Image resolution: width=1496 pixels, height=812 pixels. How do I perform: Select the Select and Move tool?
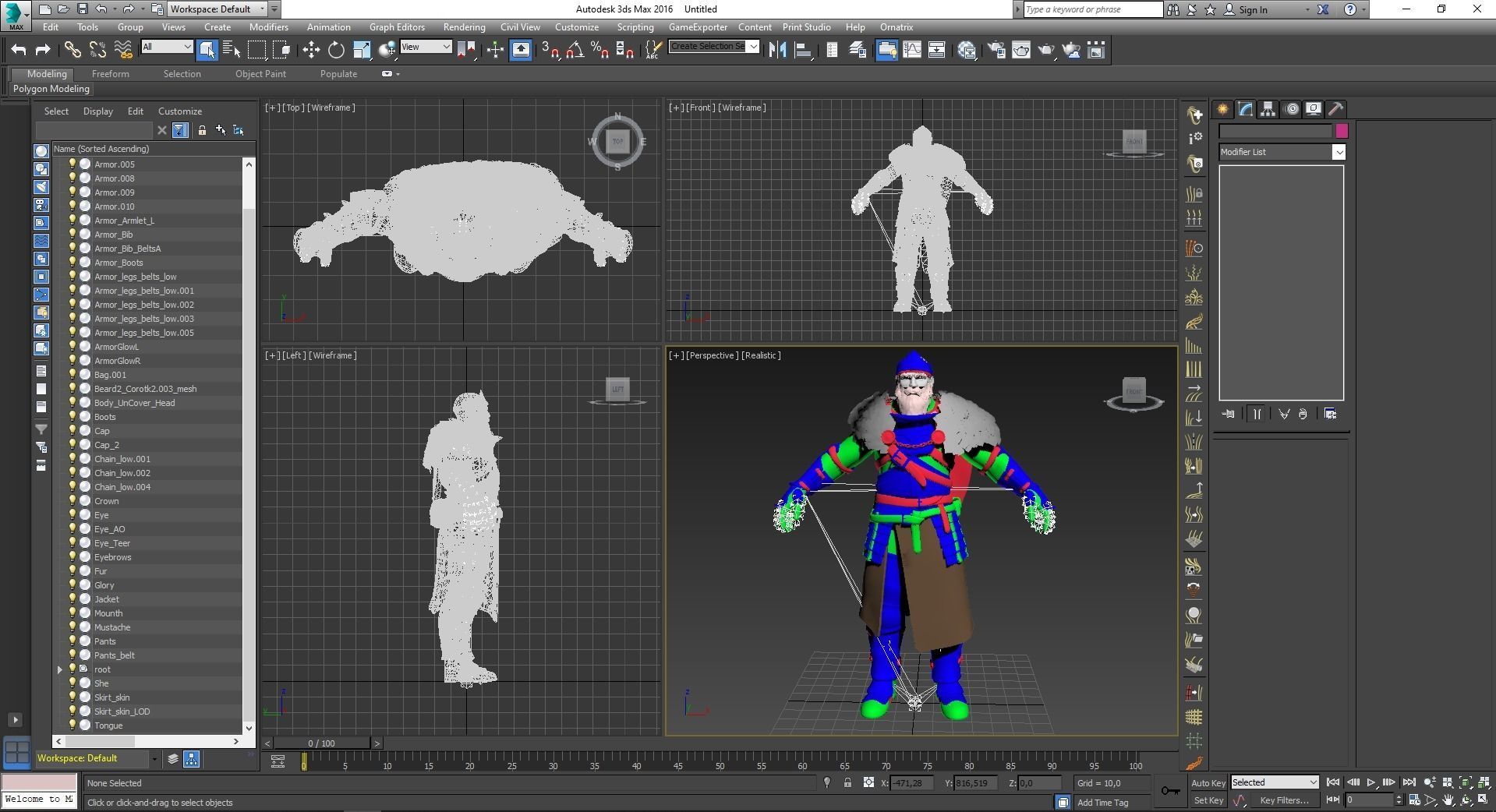coord(311,50)
